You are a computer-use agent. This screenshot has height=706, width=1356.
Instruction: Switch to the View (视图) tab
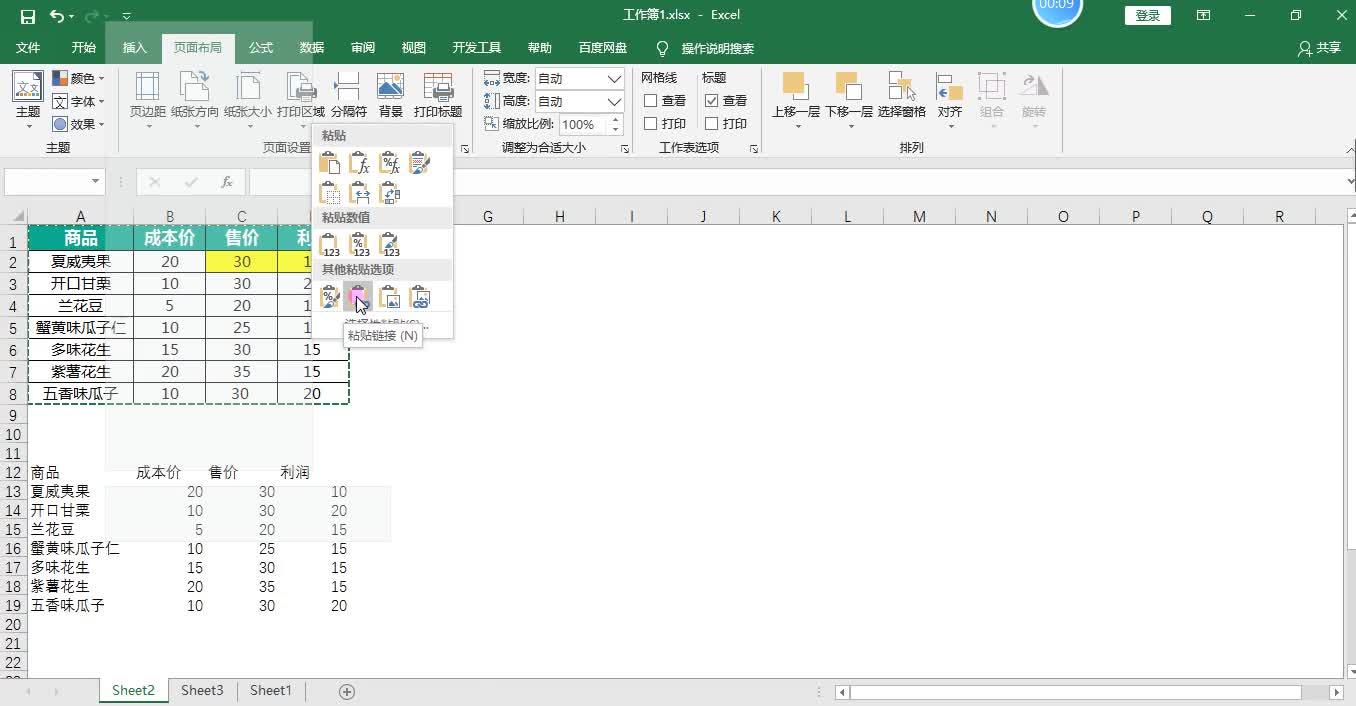click(414, 48)
